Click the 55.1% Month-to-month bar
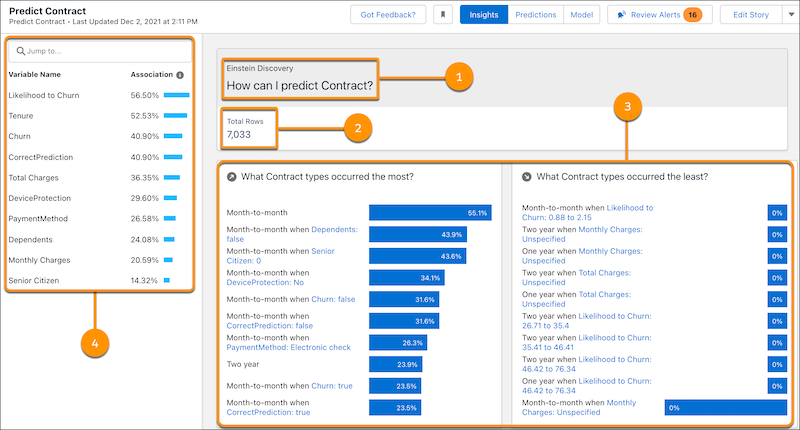 (430, 213)
